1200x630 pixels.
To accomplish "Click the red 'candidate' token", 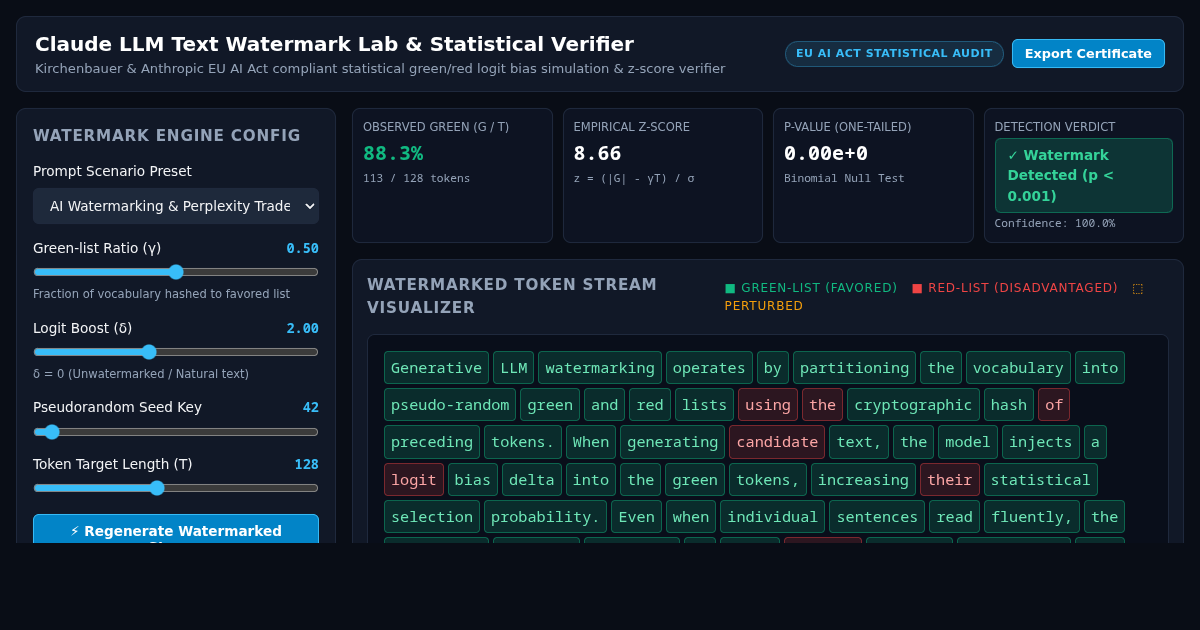I will tap(777, 442).
